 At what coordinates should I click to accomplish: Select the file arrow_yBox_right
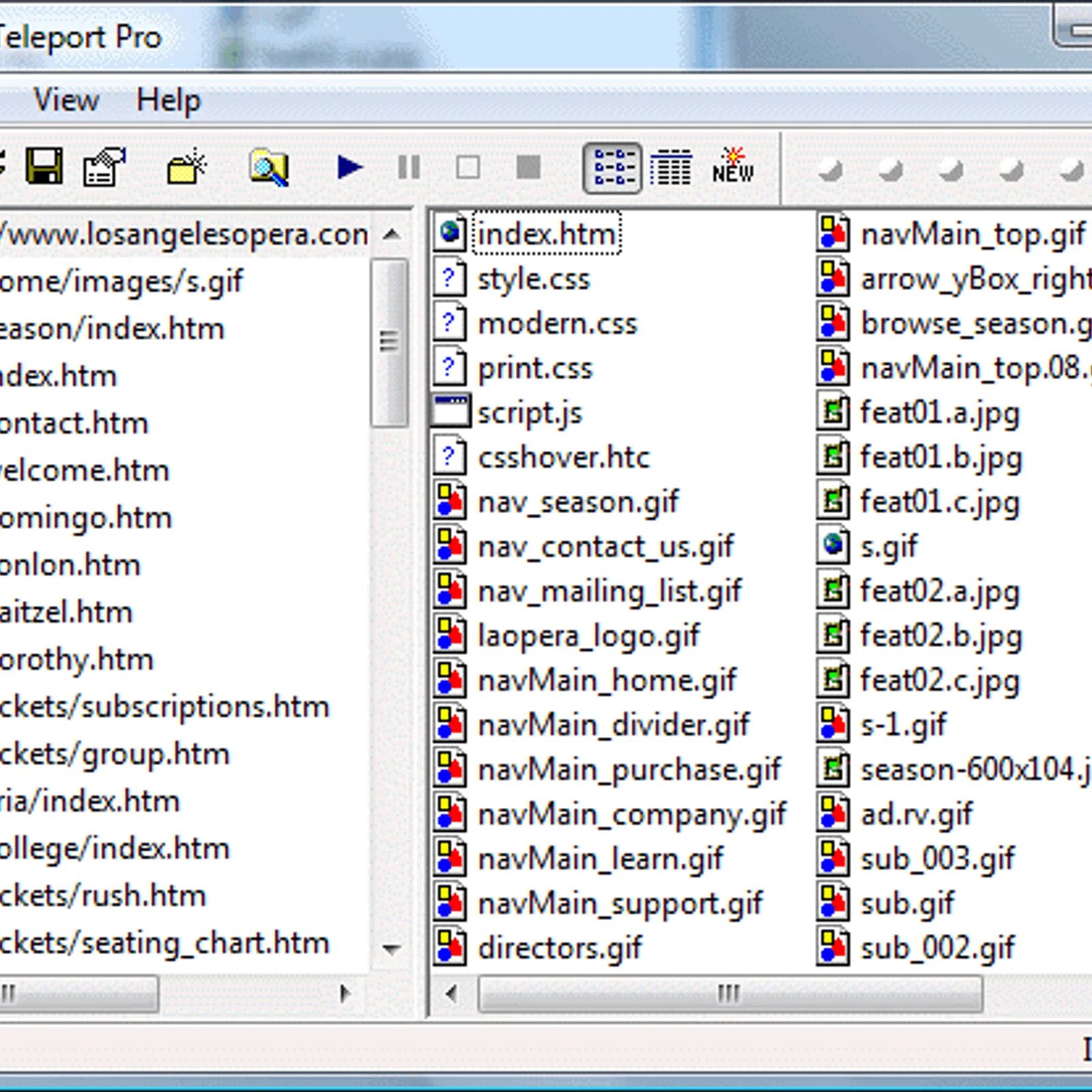pyautogui.click(x=976, y=279)
